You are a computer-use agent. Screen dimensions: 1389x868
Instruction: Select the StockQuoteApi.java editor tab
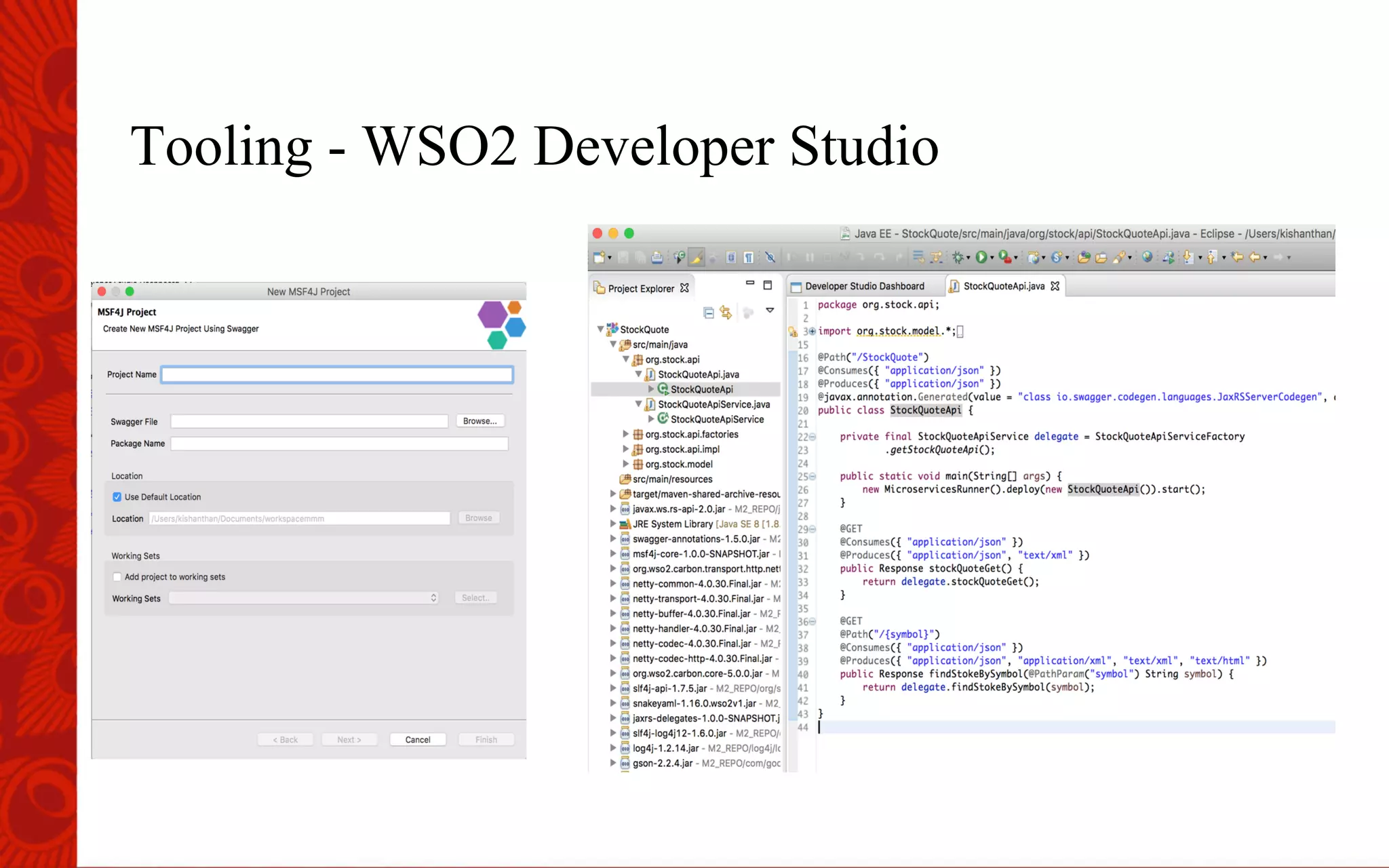coord(1004,286)
